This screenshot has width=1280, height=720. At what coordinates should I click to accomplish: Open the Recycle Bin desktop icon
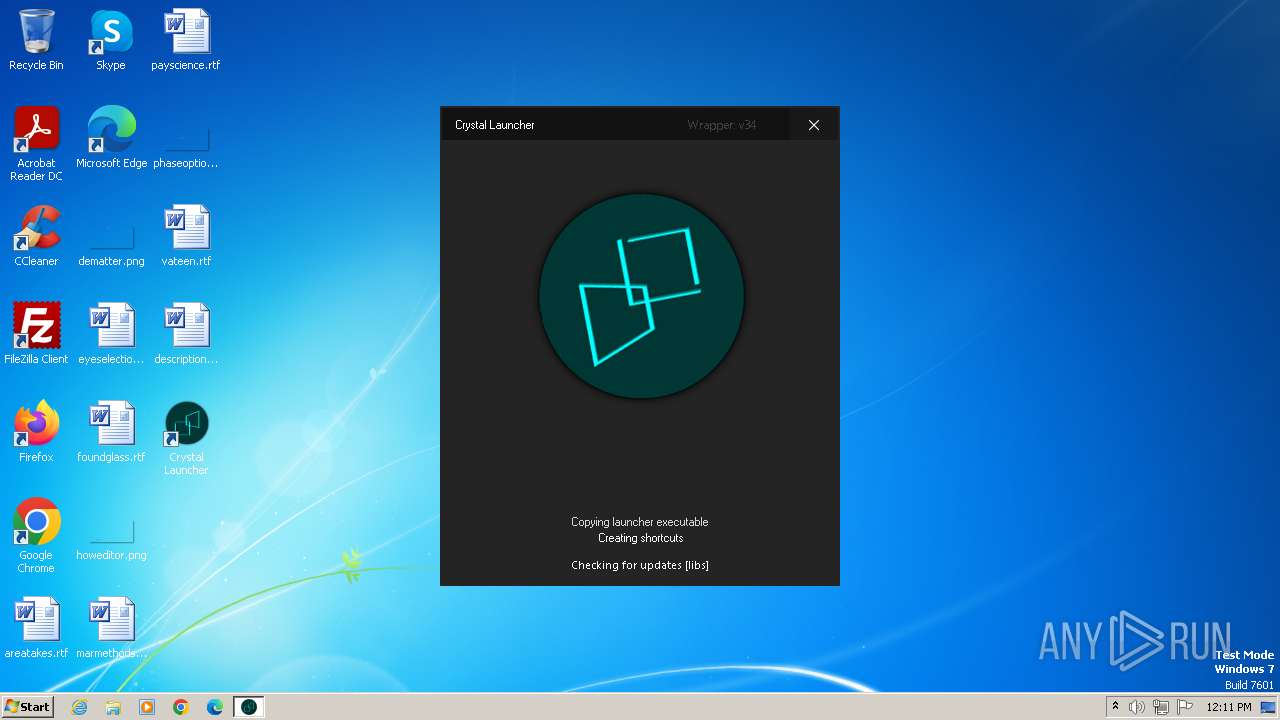coord(36,40)
